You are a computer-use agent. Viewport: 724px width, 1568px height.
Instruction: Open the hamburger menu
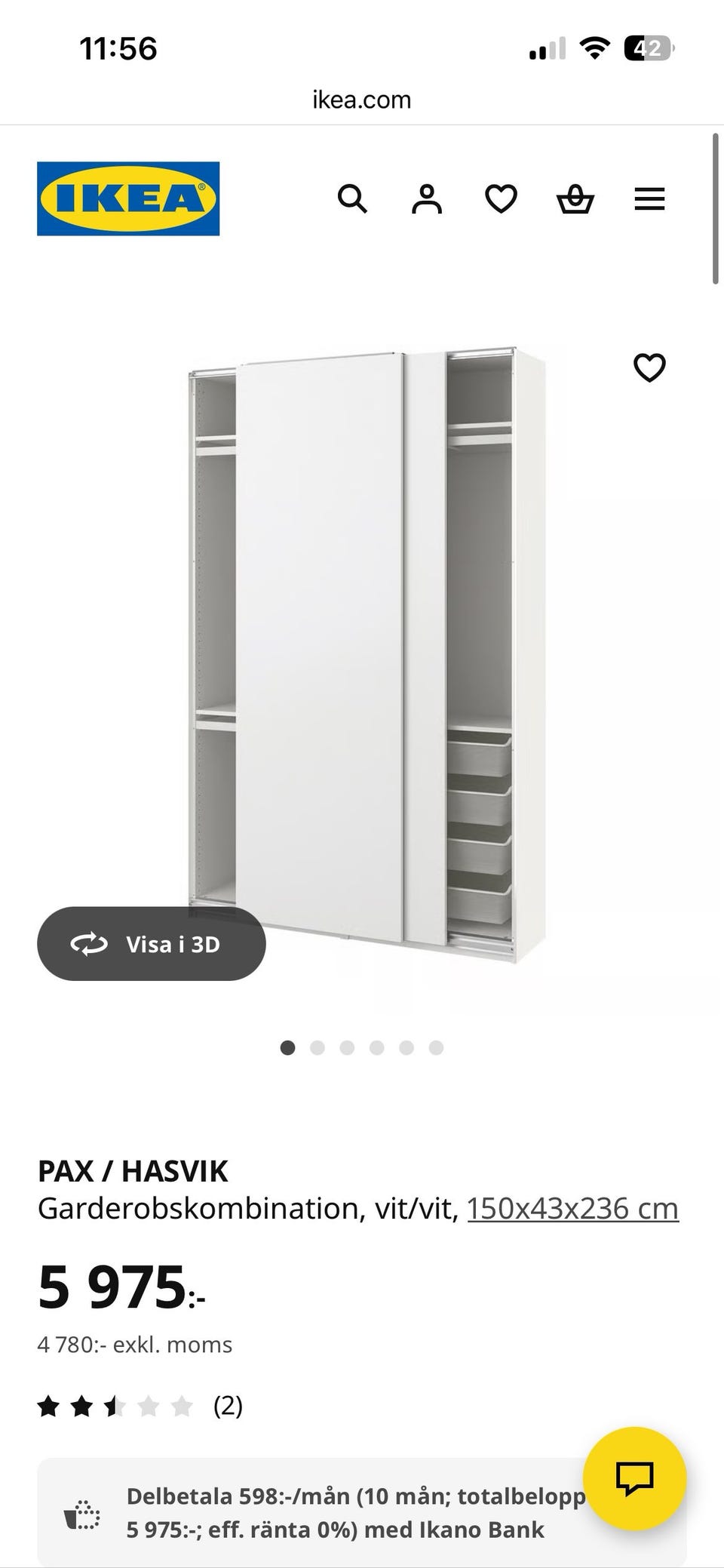(x=649, y=199)
